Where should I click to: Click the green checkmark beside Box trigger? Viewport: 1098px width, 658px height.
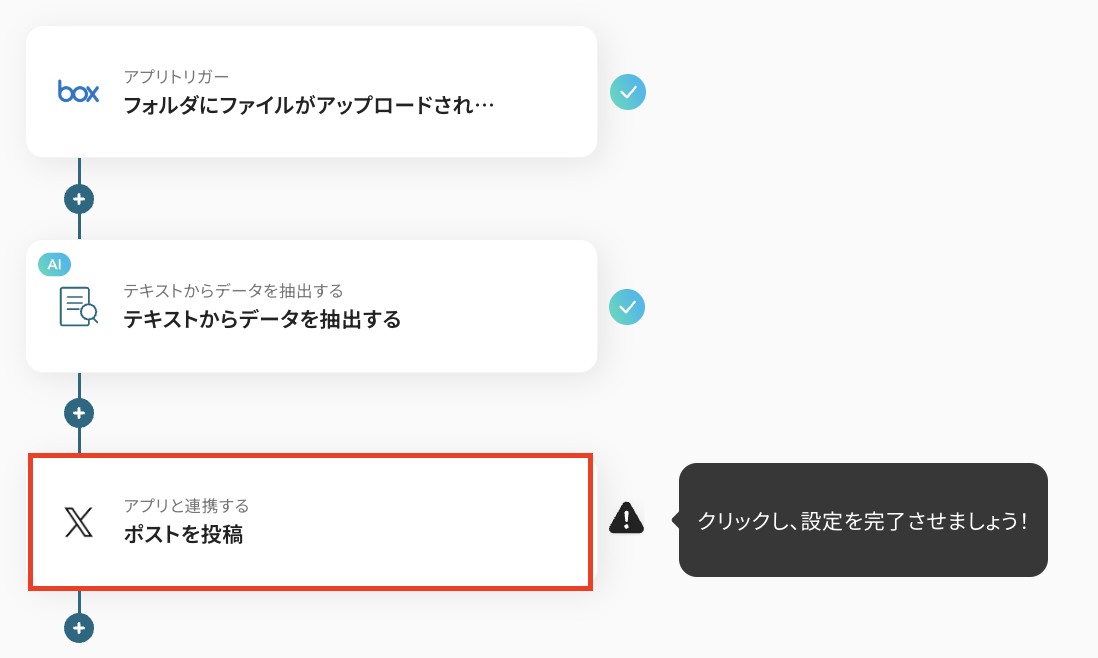[x=628, y=92]
